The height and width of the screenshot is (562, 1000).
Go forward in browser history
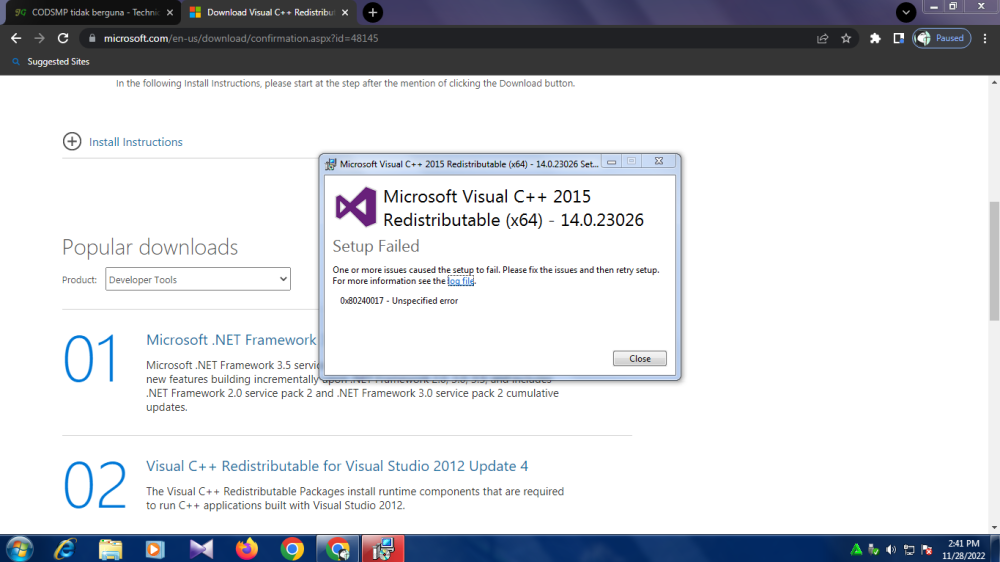40,38
